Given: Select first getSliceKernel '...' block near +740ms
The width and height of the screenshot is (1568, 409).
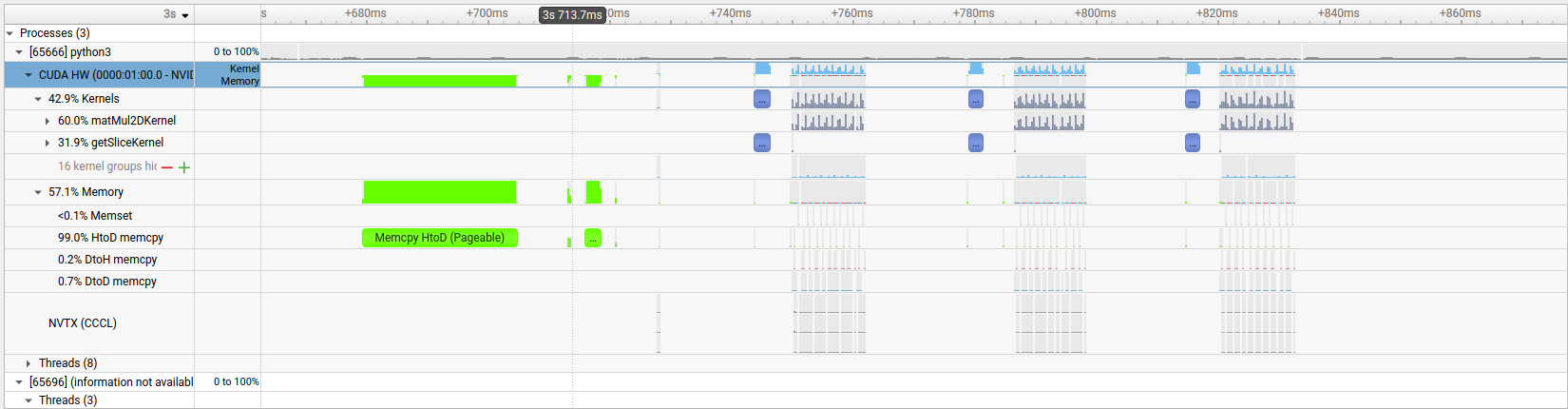Looking at the screenshot, I should tap(762, 143).
